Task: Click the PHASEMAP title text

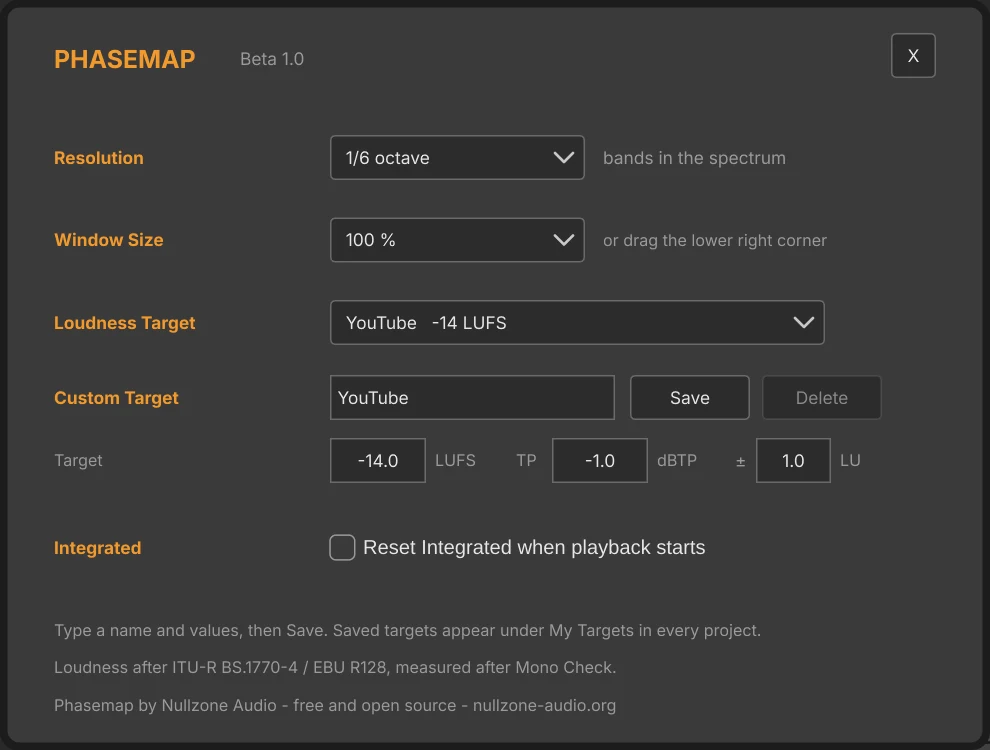Action: pos(124,59)
